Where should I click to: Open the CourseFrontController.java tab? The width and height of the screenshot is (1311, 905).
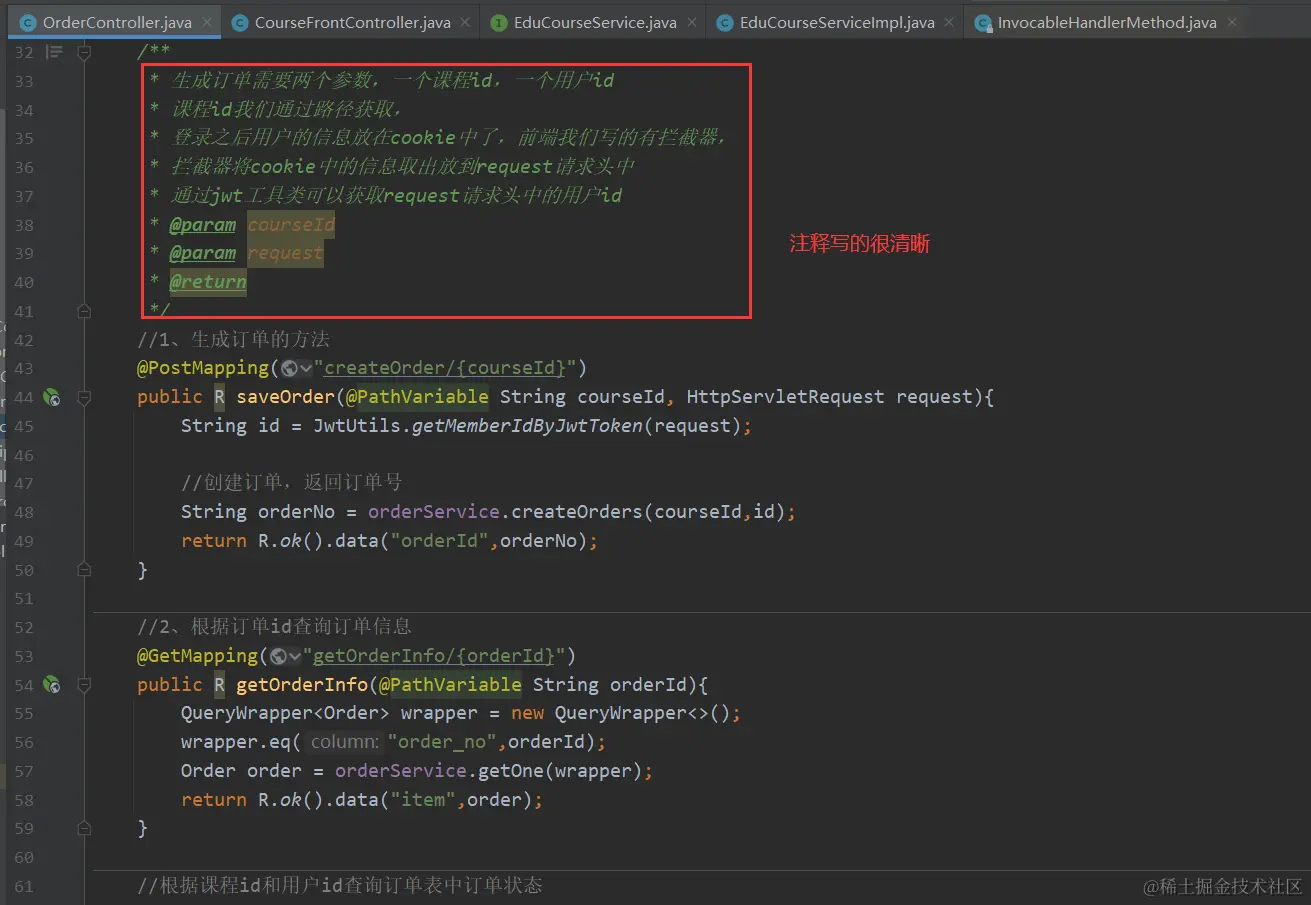point(352,22)
